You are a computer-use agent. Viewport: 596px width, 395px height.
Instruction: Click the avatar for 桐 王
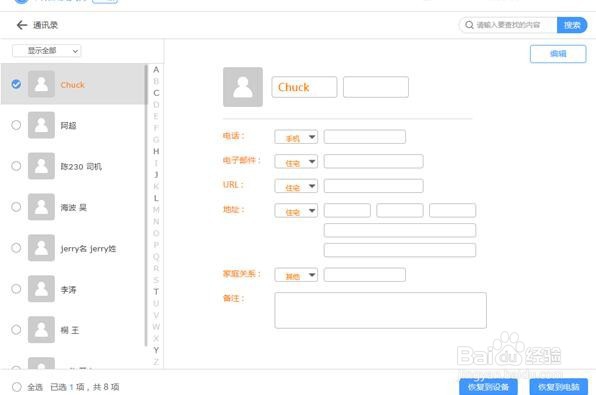[41, 330]
